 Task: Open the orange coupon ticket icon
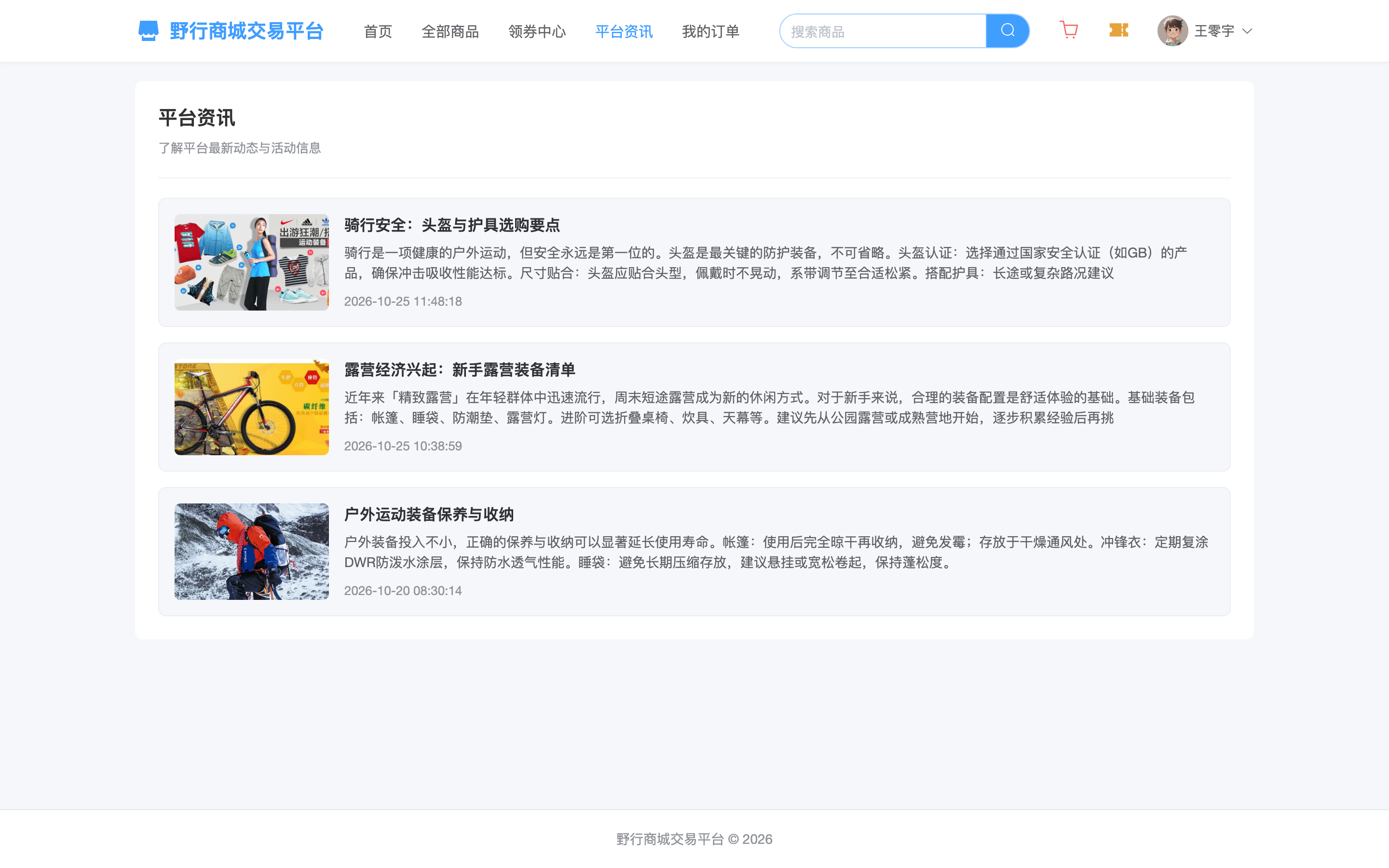[1118, 30]
